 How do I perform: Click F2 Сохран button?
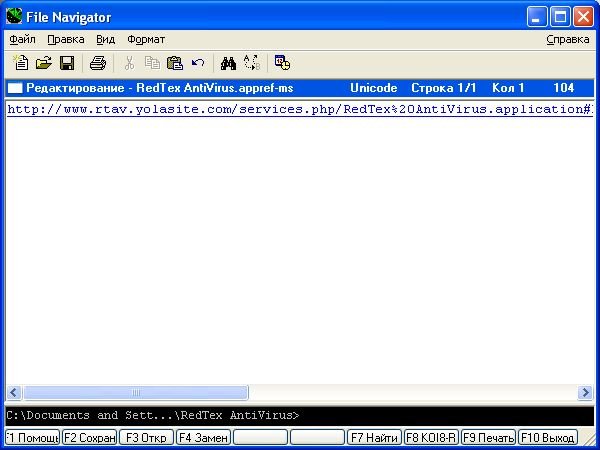coord(89,437)
